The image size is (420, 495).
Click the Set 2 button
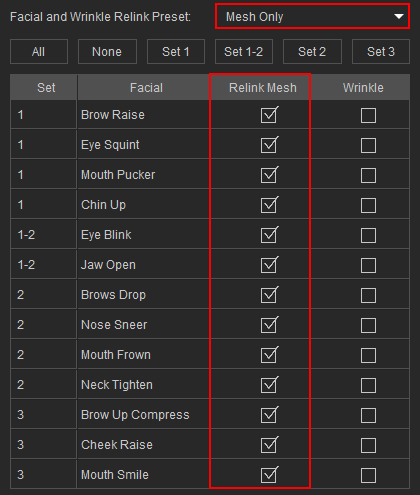[x=312, y=52]
